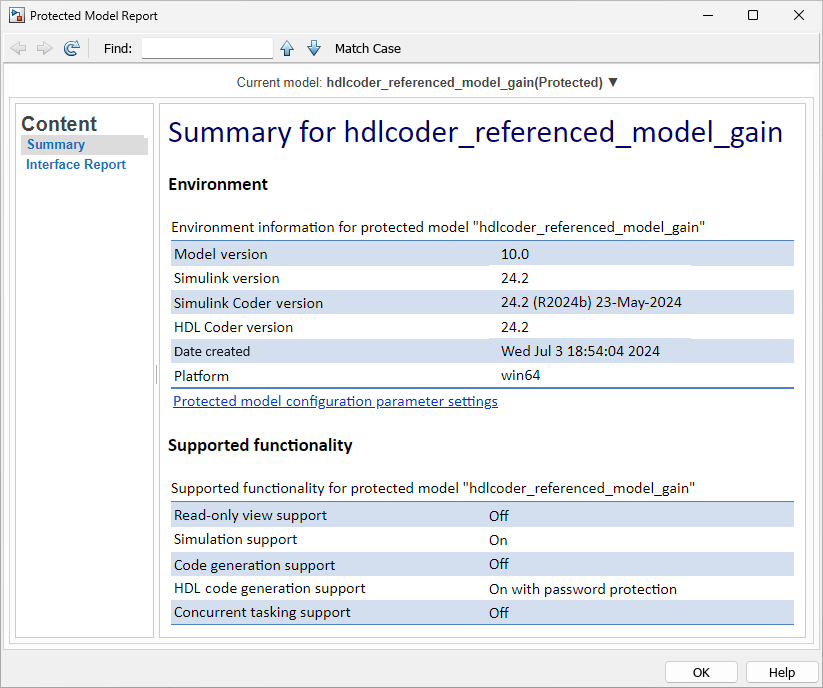This screenshot has width=823, height=688.
Task: Select Summary in the Content panel
Action: pyautogui.click(x=56, y=145)
